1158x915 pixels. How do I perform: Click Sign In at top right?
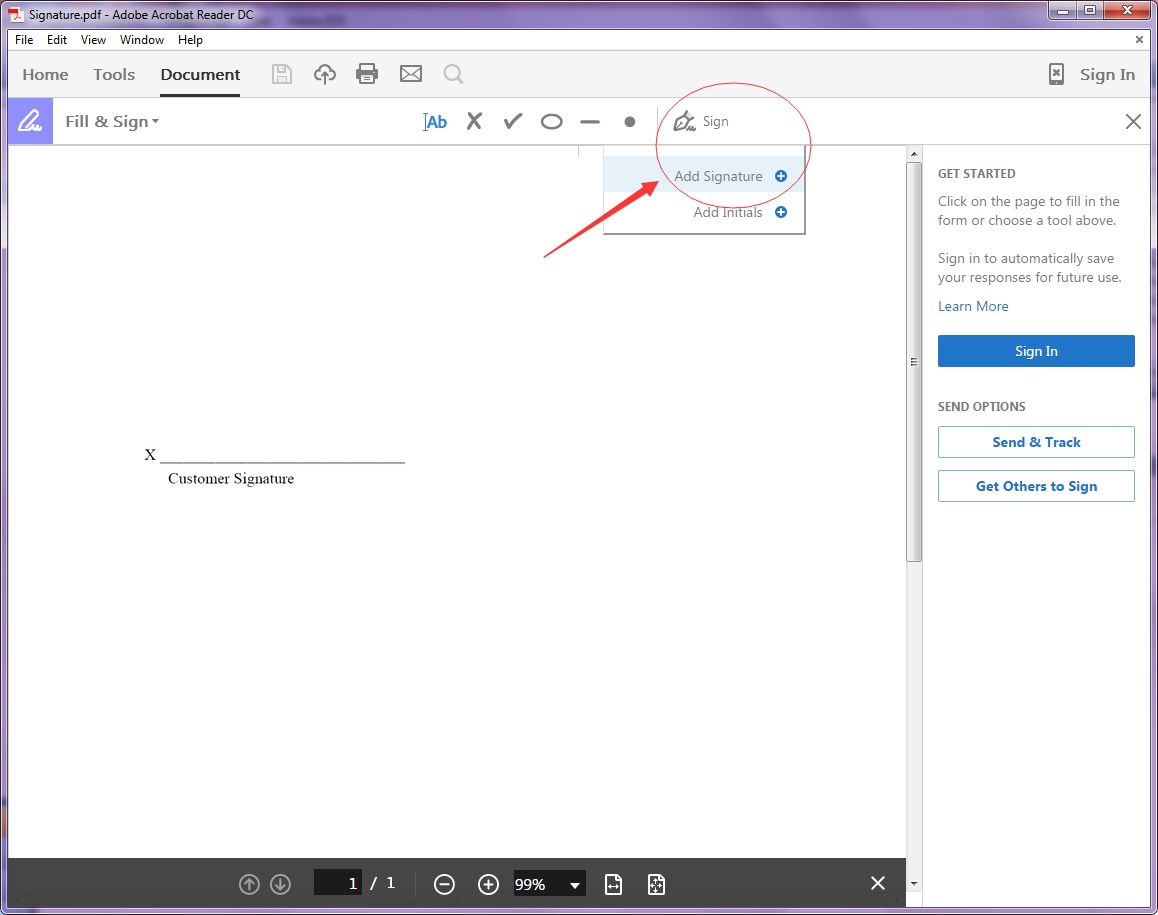click(1106, 75)
